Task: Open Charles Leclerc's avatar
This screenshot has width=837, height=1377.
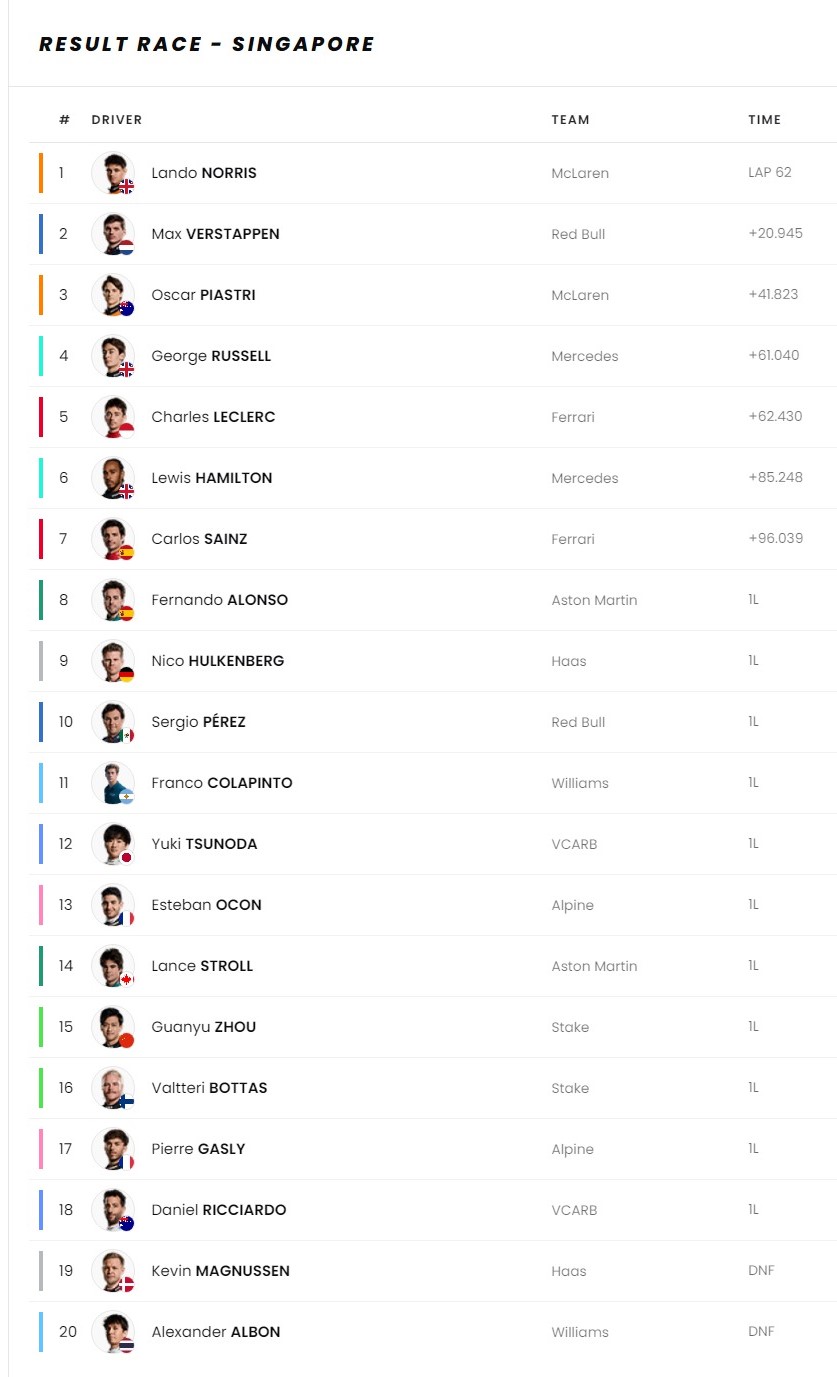Action: 112,417
